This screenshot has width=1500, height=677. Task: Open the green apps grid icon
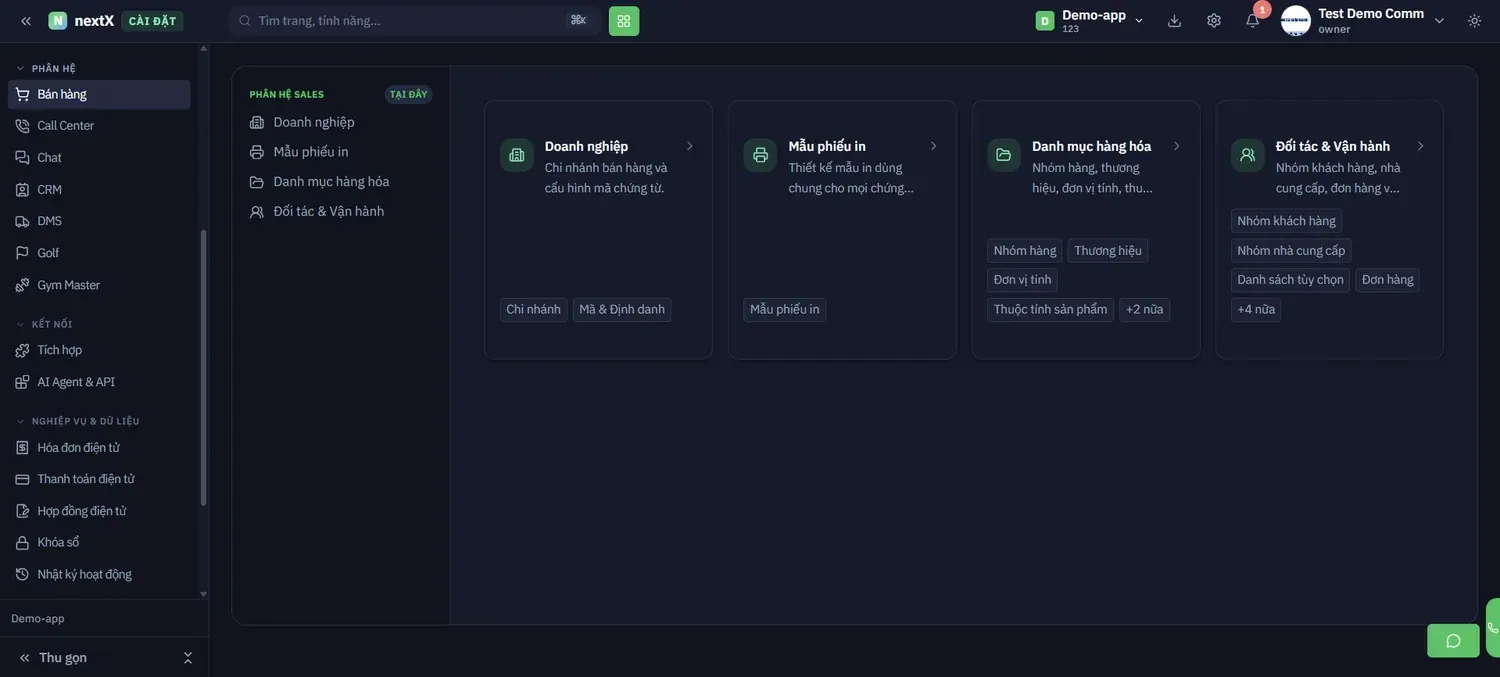point(624,21)
